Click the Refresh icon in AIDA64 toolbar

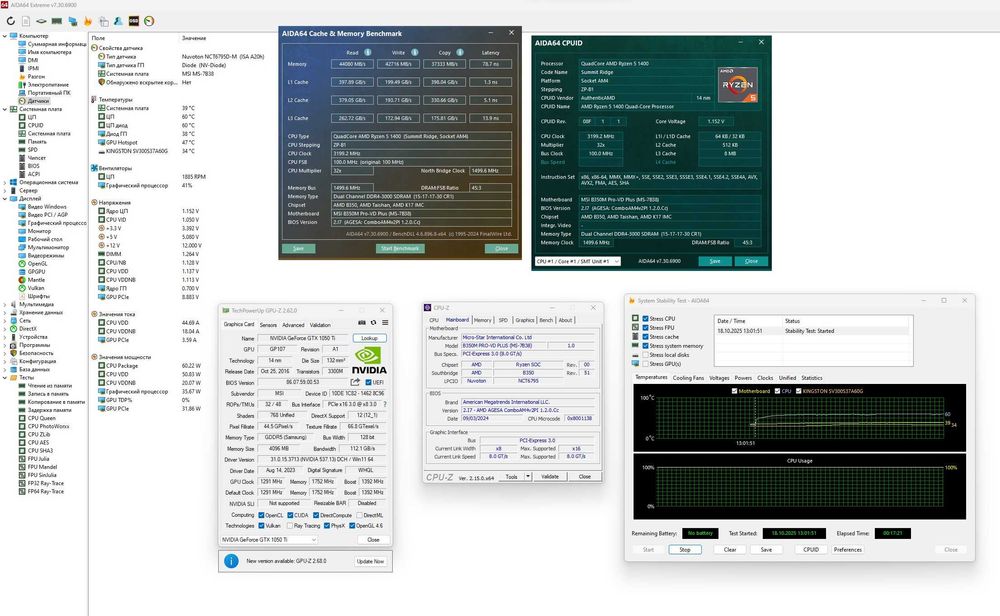(x=11, y=21)
